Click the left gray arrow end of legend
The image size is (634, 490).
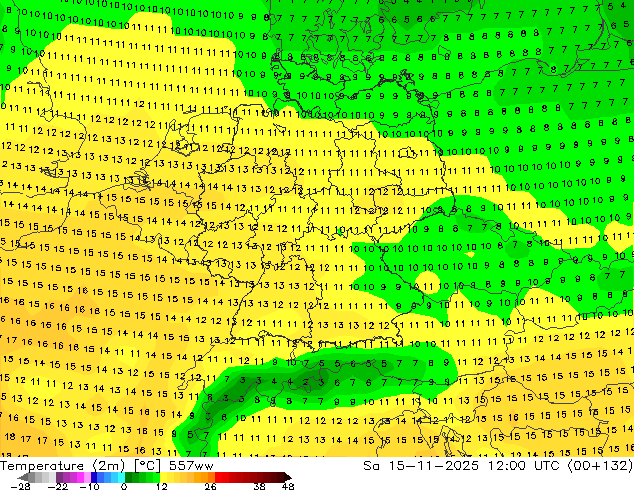[x=23, y=477]
